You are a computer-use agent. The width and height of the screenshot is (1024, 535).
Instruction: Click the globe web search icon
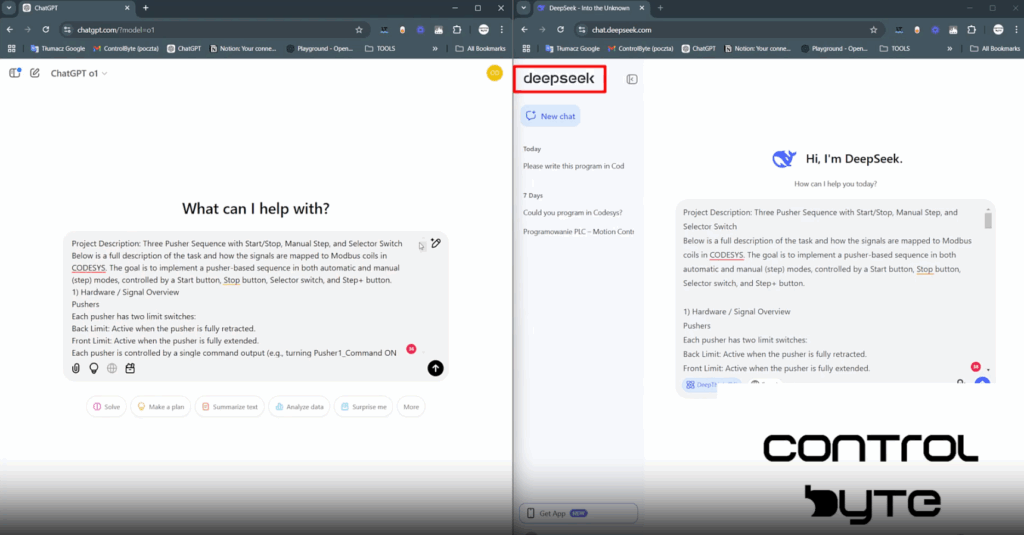click(112, 368)
